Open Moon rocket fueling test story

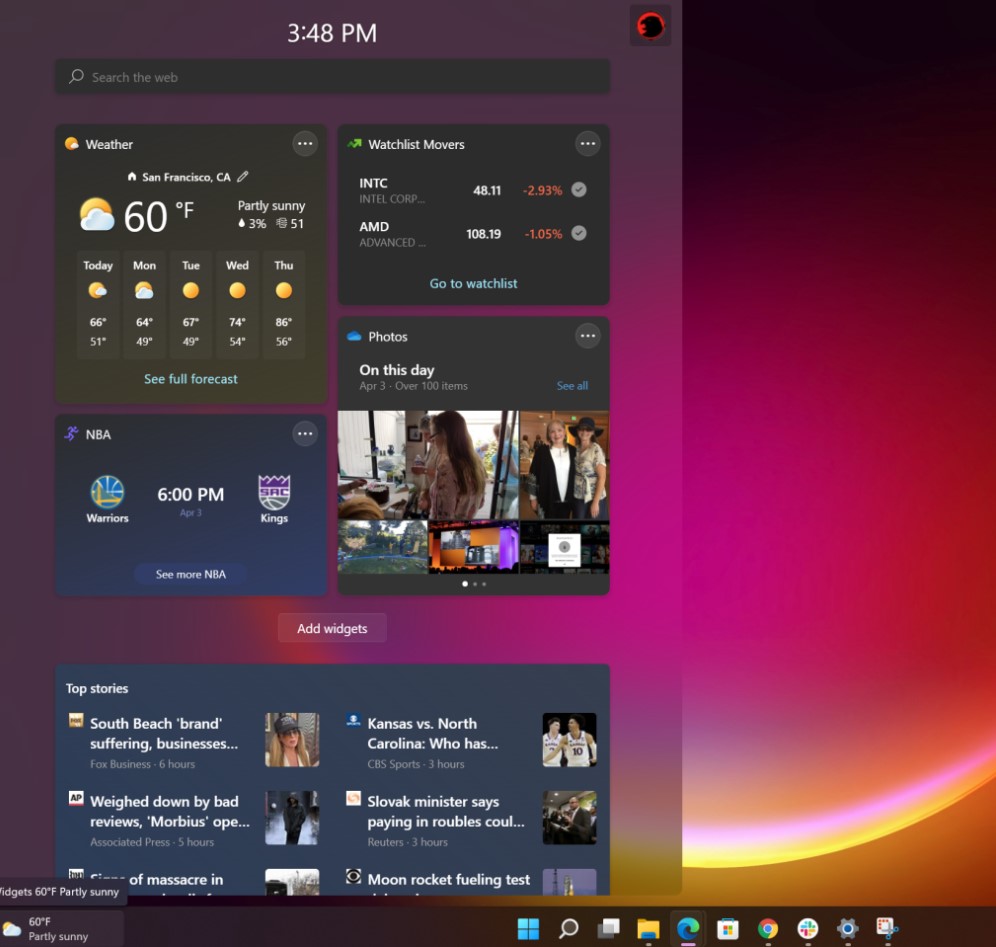tap(448, 880)
